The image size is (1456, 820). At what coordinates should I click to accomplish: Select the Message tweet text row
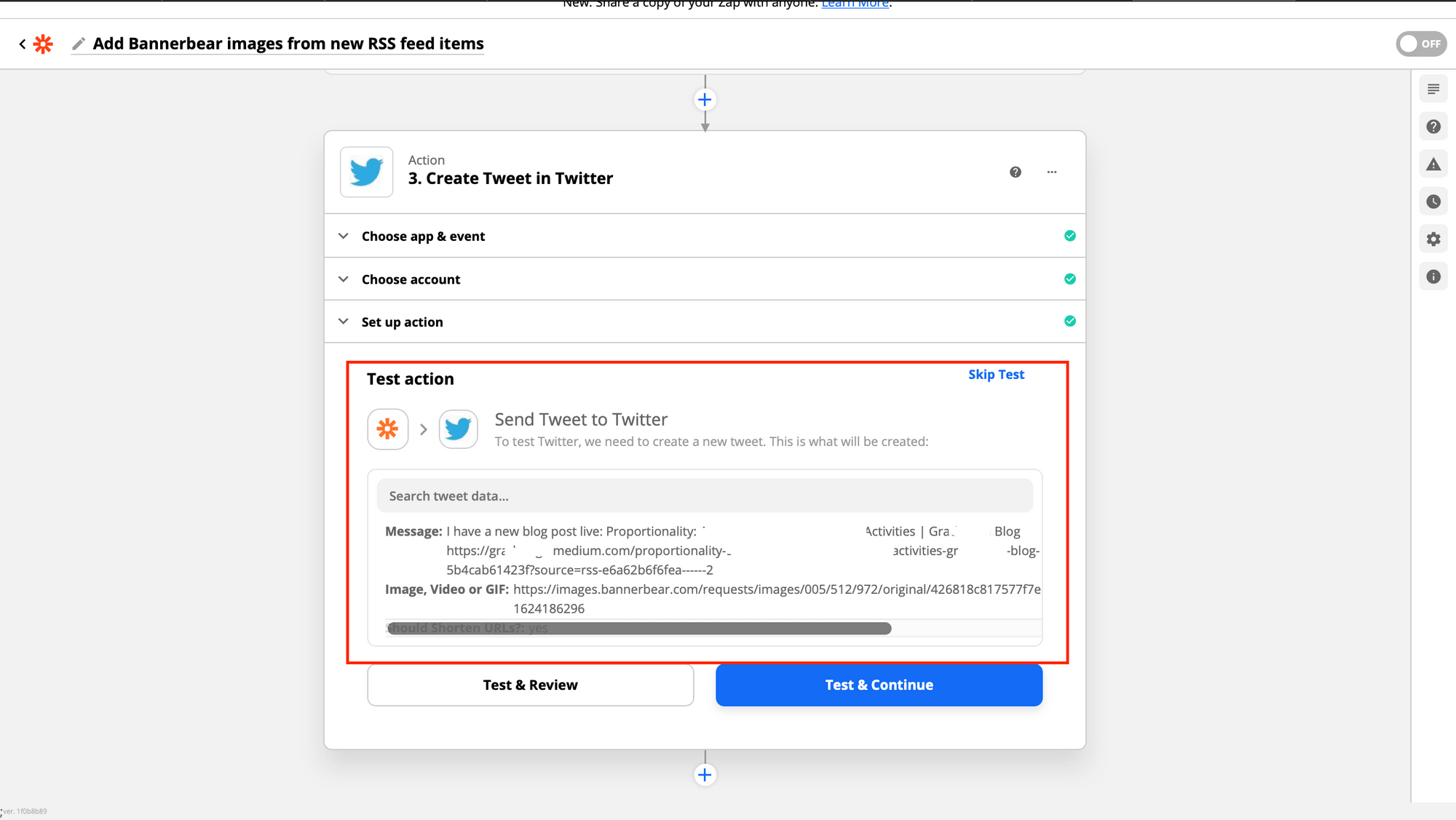pyautogui.click(x=713, y=551)
